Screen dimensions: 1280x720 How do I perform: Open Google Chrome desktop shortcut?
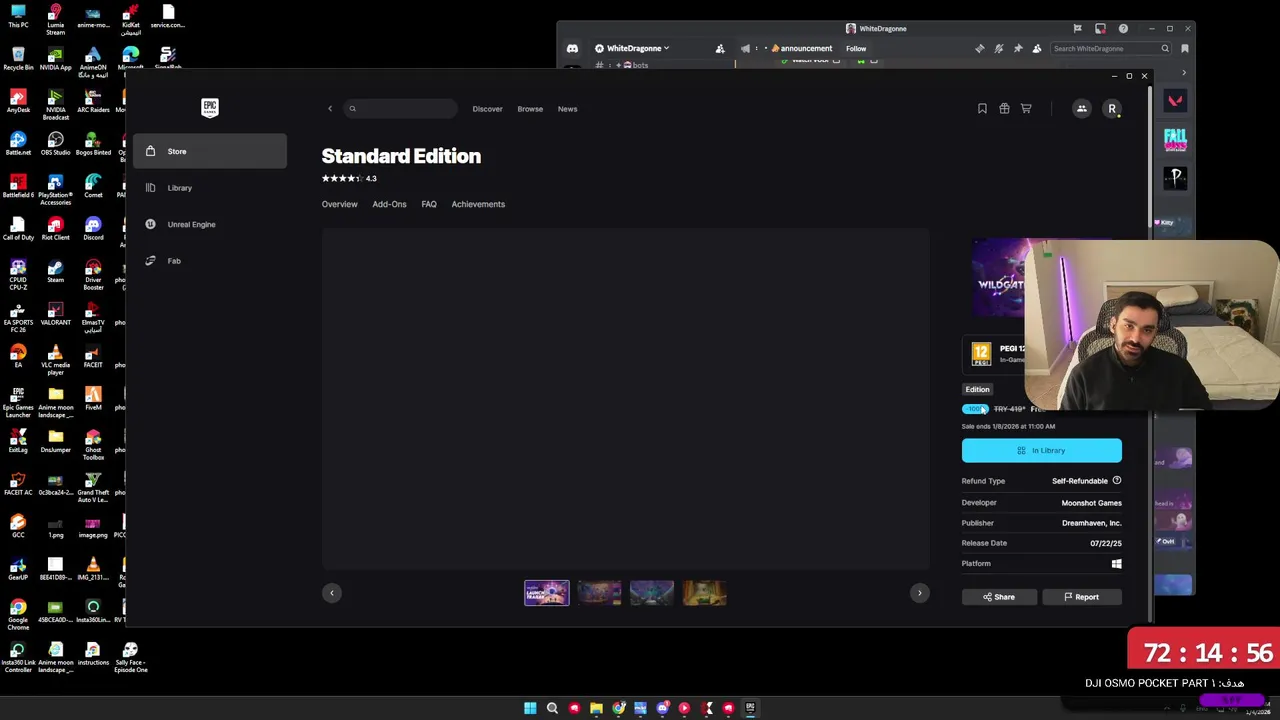point(18,614)
